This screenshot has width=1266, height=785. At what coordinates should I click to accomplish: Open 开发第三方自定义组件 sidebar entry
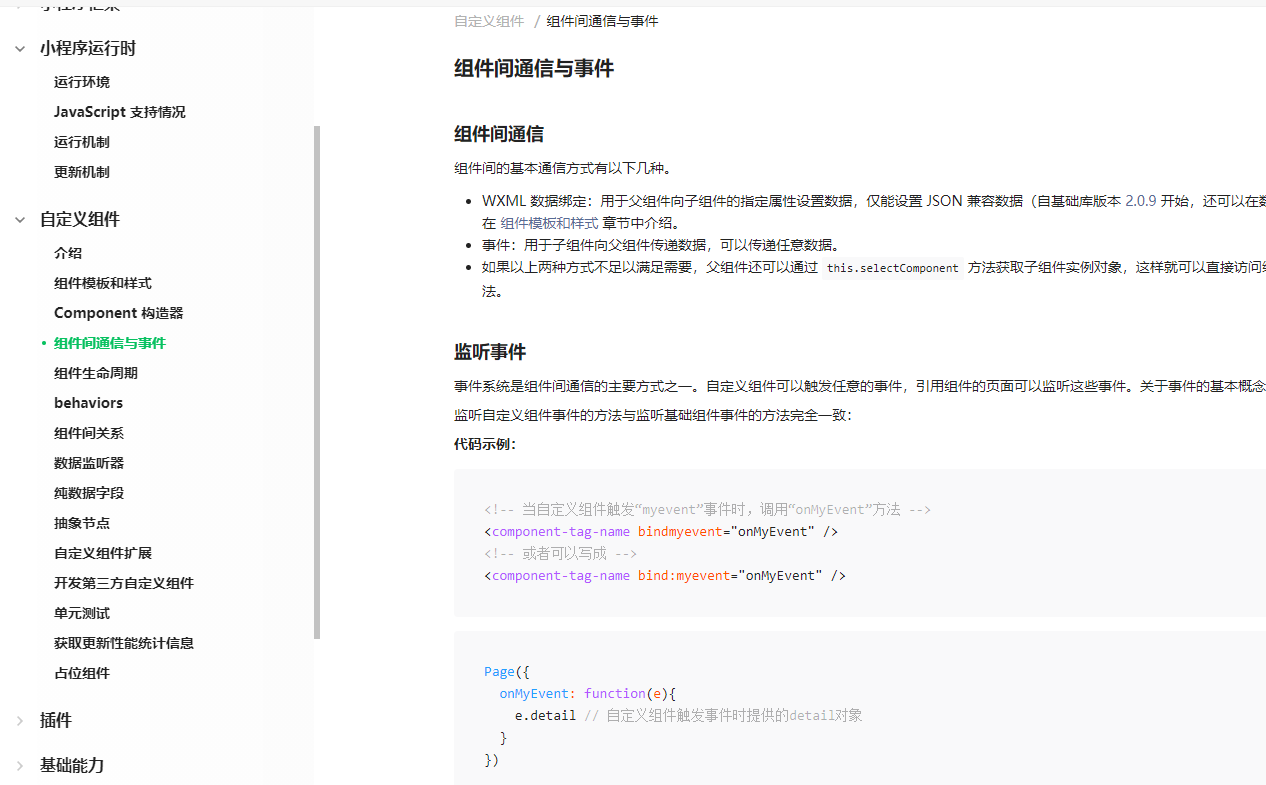(124, 583)
